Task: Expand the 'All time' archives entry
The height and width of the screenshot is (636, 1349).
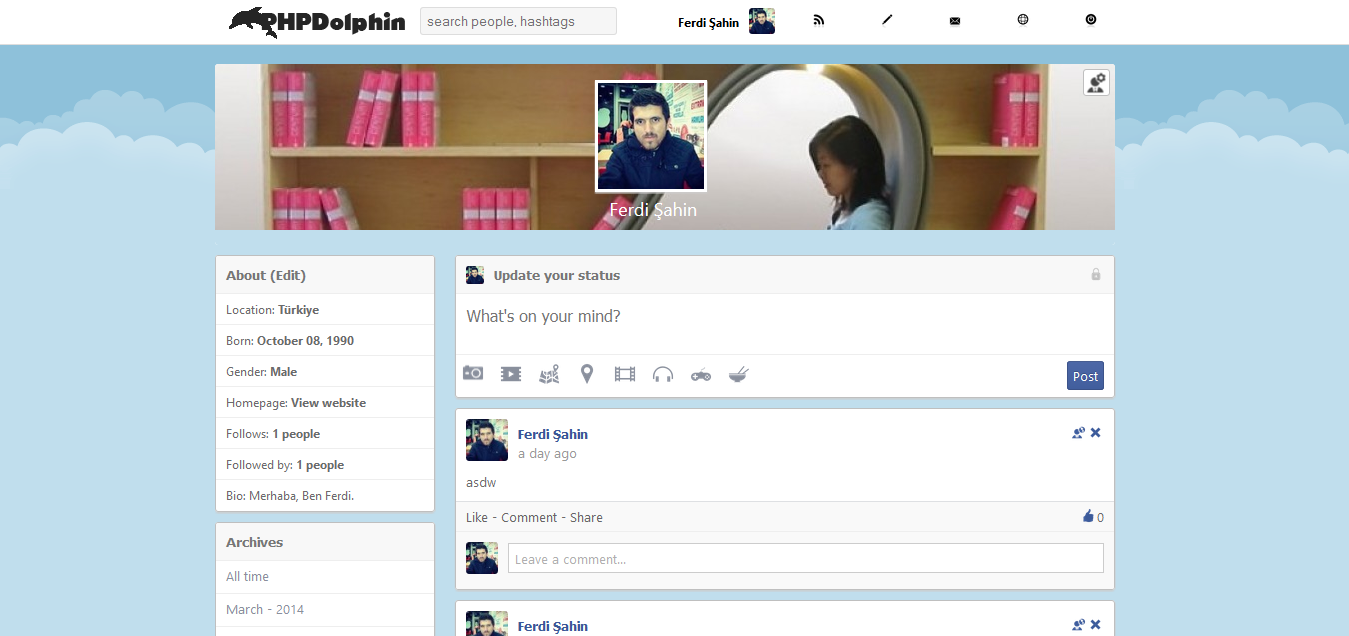Action: pyautogui.click(x=247, y=576)
